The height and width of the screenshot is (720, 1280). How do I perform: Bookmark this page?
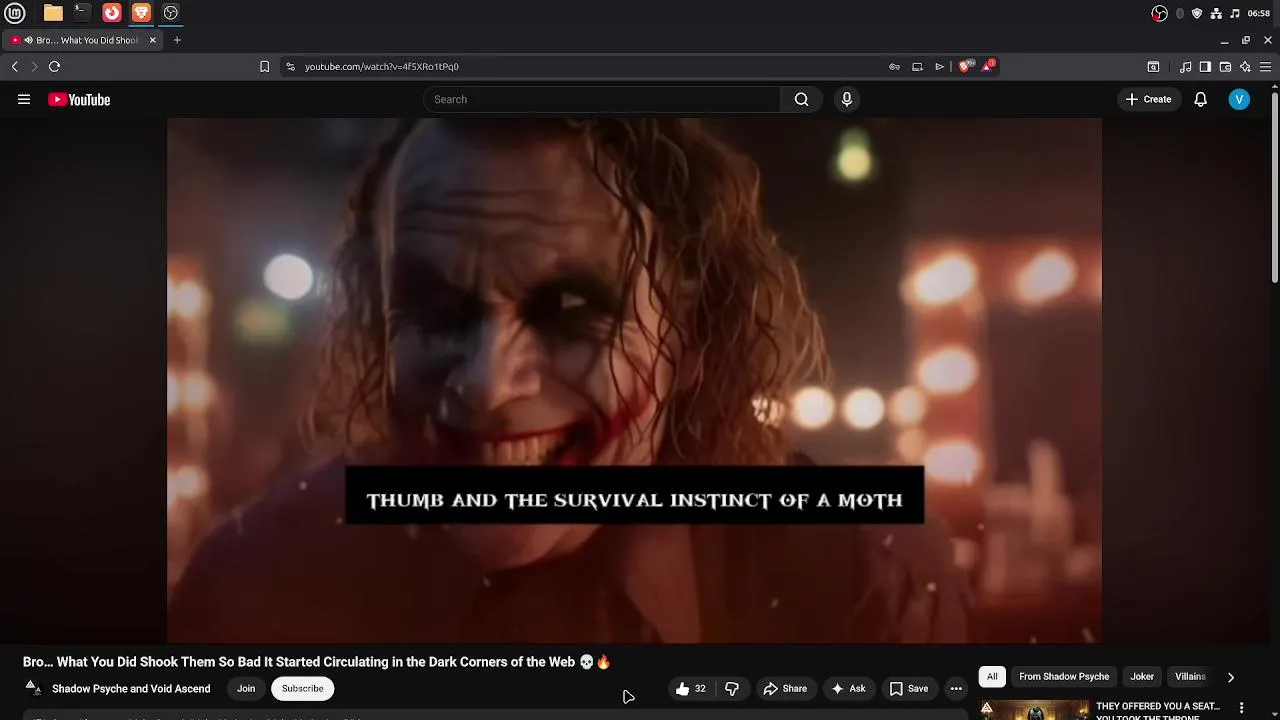pos(264,66)
